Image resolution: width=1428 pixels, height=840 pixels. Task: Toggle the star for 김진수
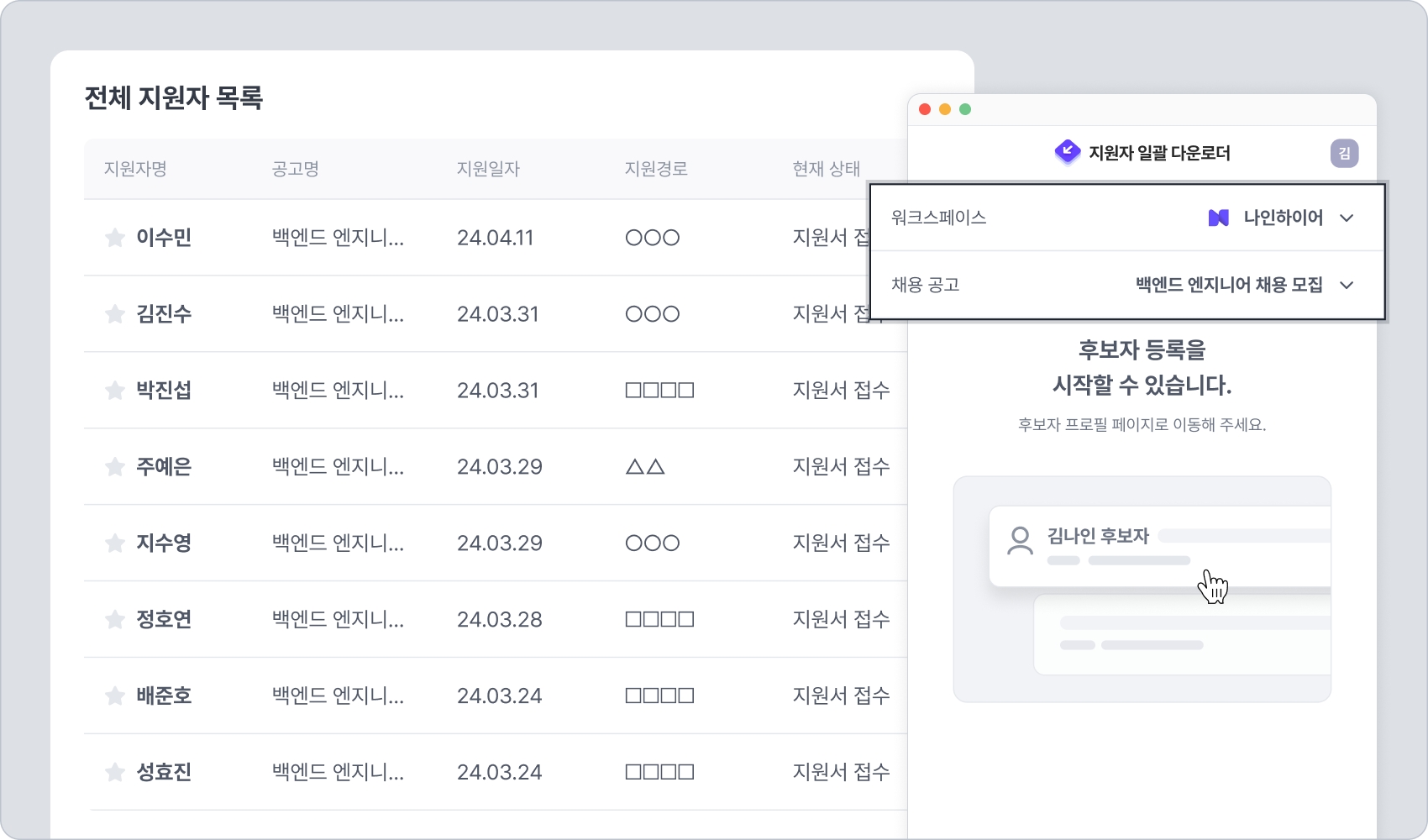tap(115, 314)
